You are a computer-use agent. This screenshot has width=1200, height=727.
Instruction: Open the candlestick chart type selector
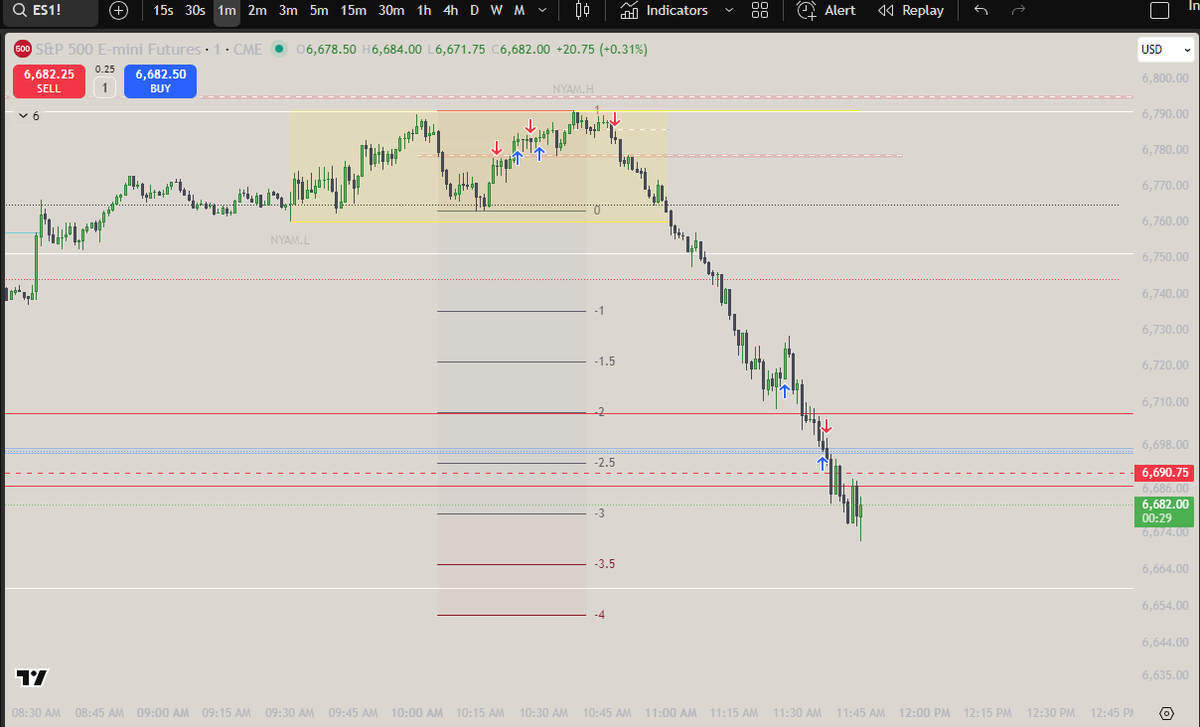[x=583, y=11]
